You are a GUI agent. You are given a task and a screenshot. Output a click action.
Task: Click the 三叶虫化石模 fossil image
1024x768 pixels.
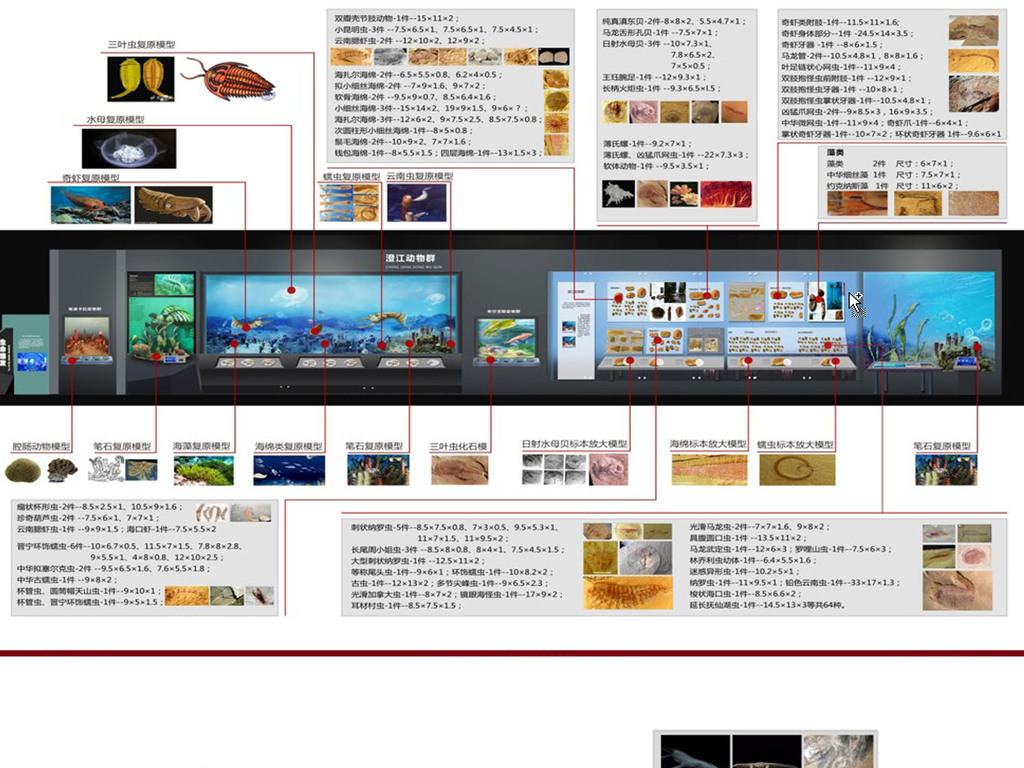click(x=459, y=469)
